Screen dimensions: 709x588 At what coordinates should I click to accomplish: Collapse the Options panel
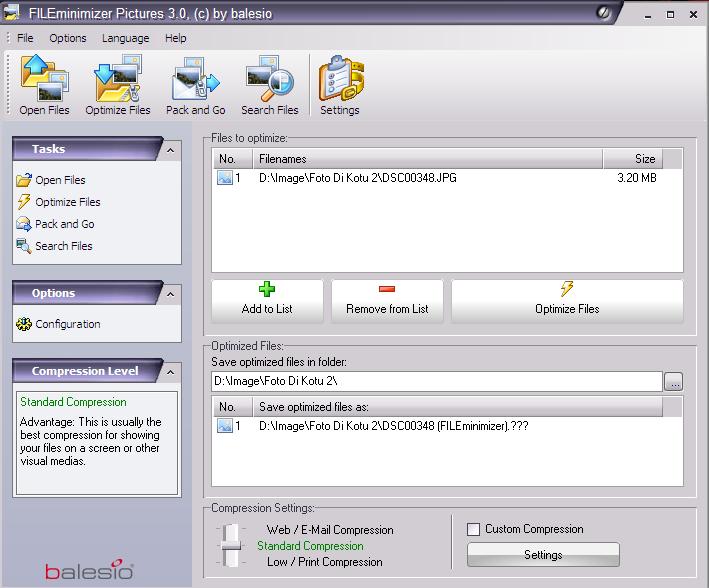[x=170, y=294]
